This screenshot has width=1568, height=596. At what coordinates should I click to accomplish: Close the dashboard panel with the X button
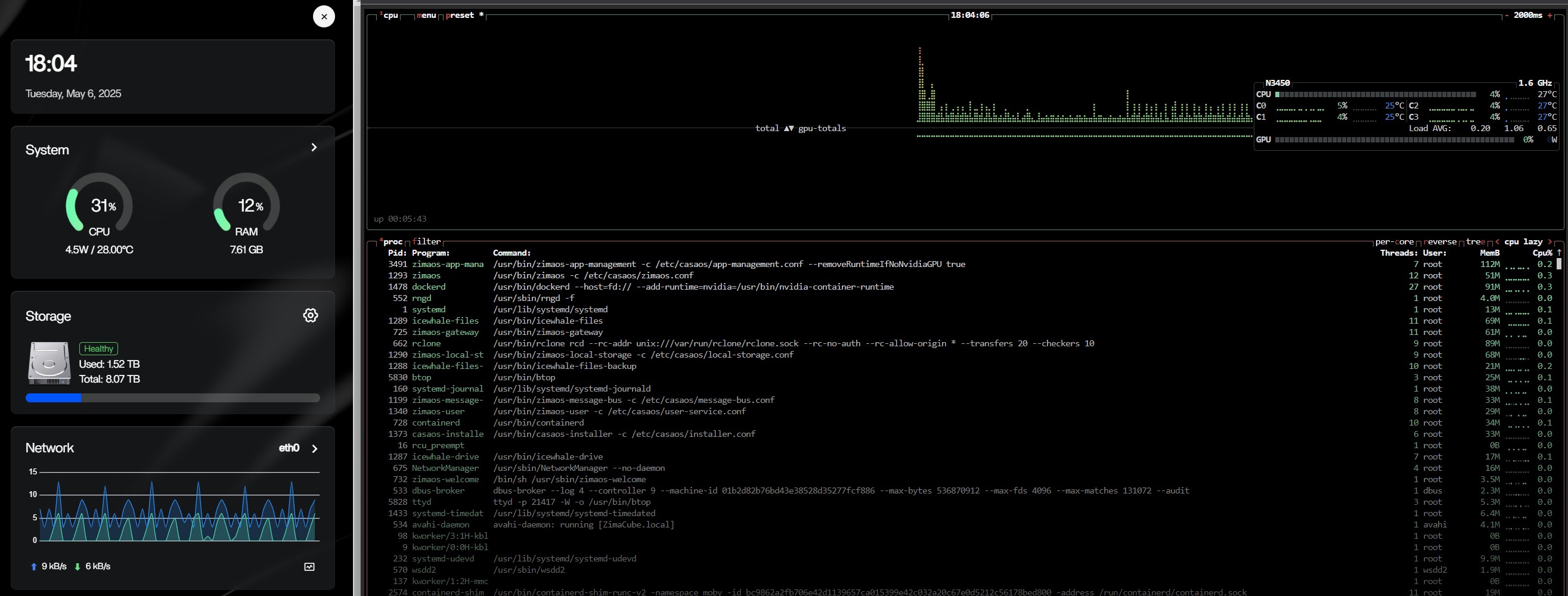pyautogui.click(x=324, y=17)
